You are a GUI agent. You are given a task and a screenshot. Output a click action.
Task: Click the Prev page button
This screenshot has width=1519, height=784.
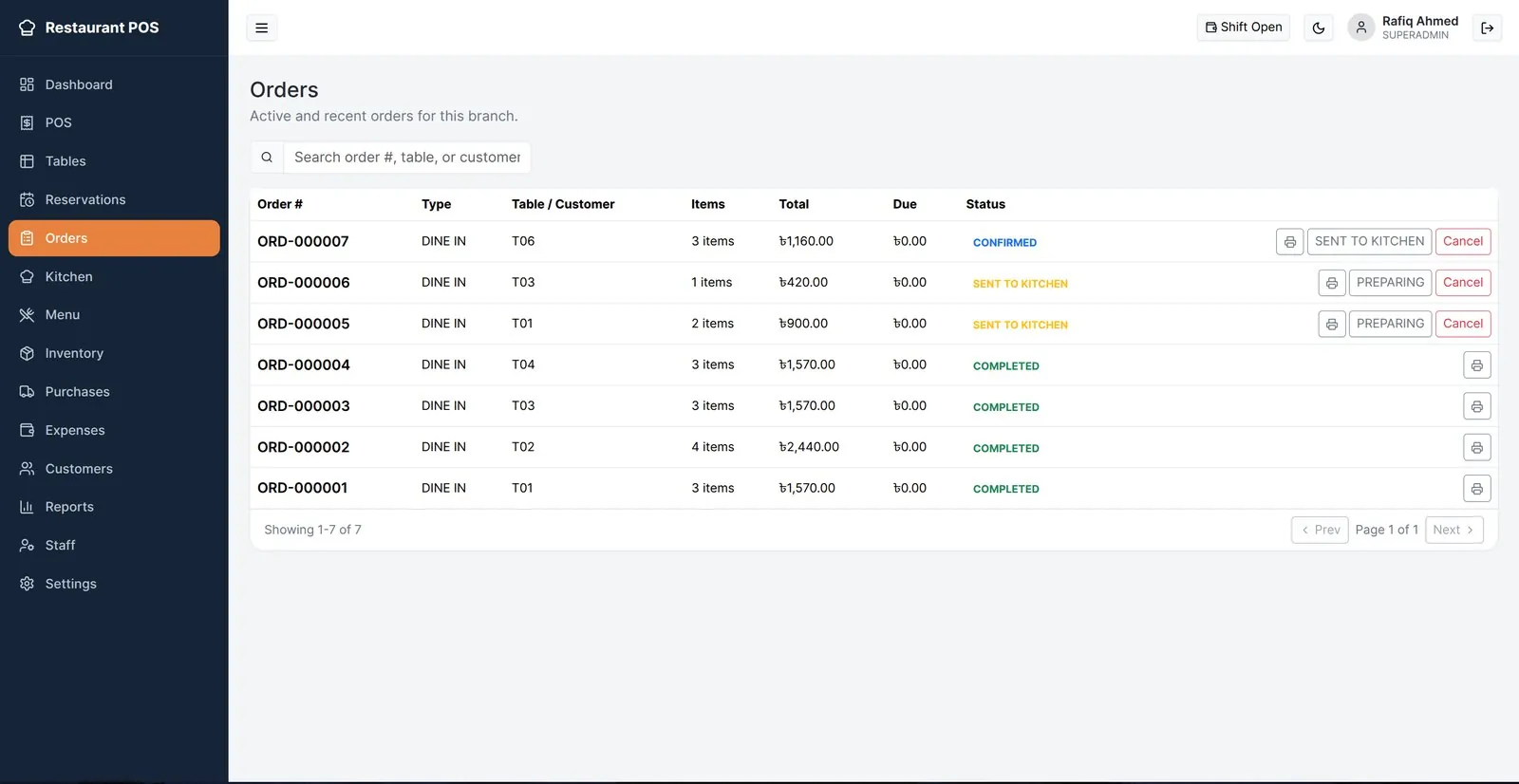coord(1320,530)
